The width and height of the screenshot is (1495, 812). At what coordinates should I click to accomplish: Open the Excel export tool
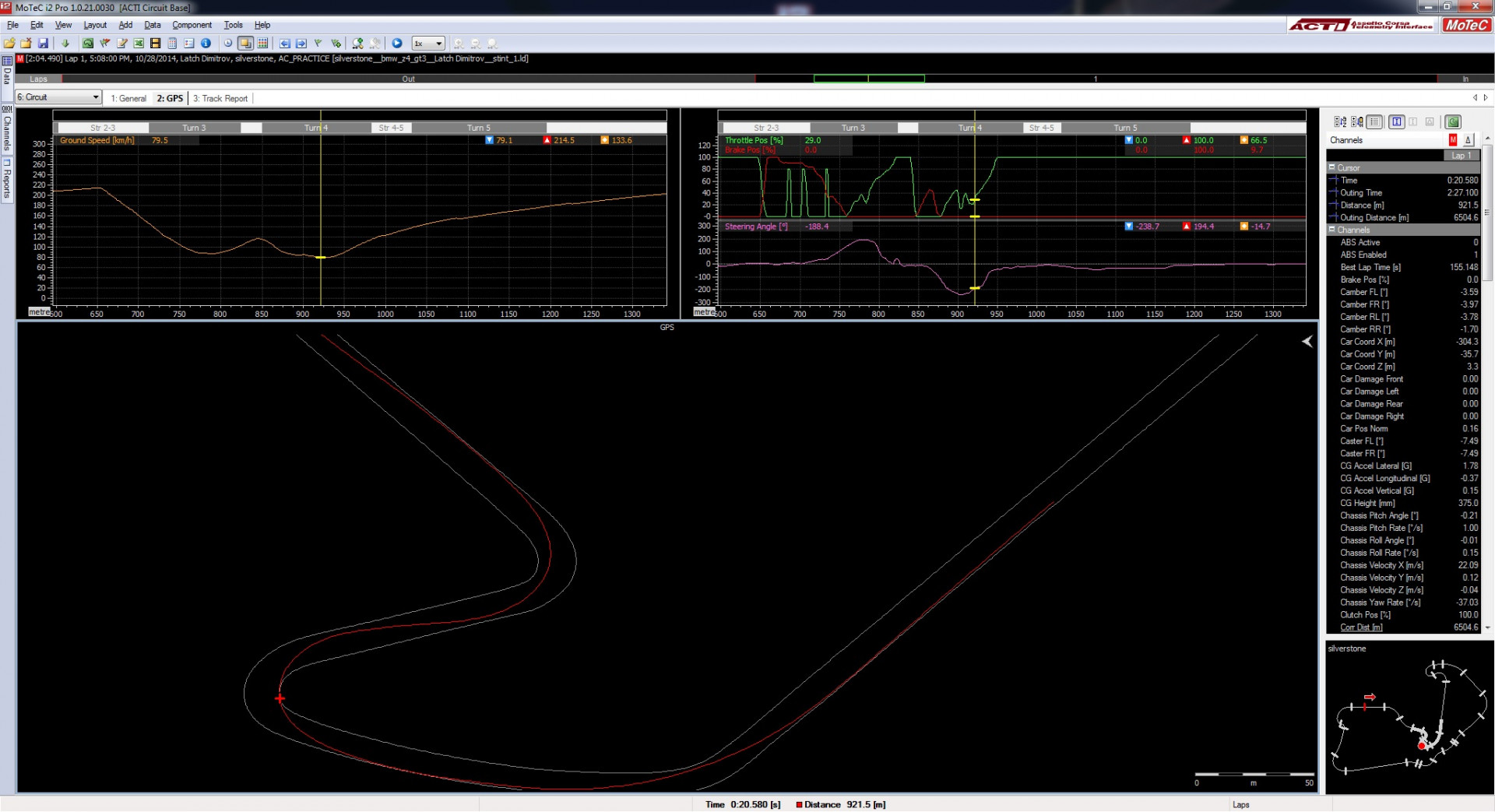[x=139, y=43]
